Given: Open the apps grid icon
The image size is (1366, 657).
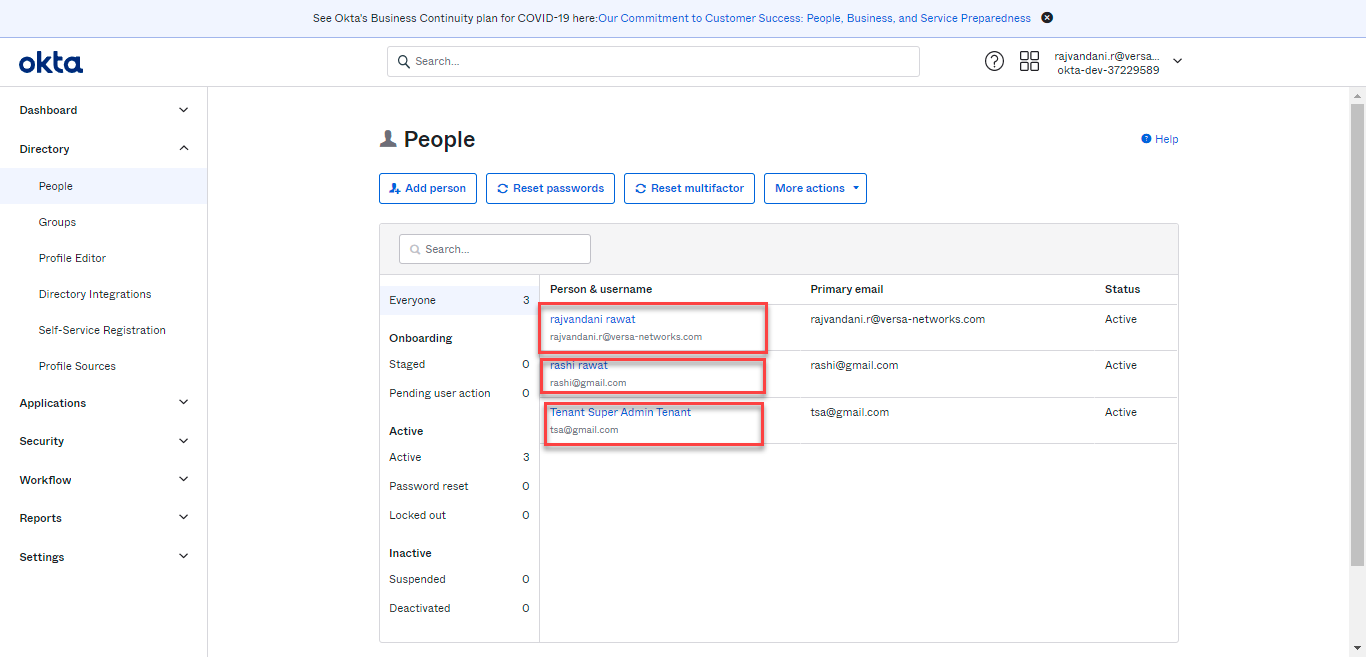Looking at the screenshot, I should 1029,61.
